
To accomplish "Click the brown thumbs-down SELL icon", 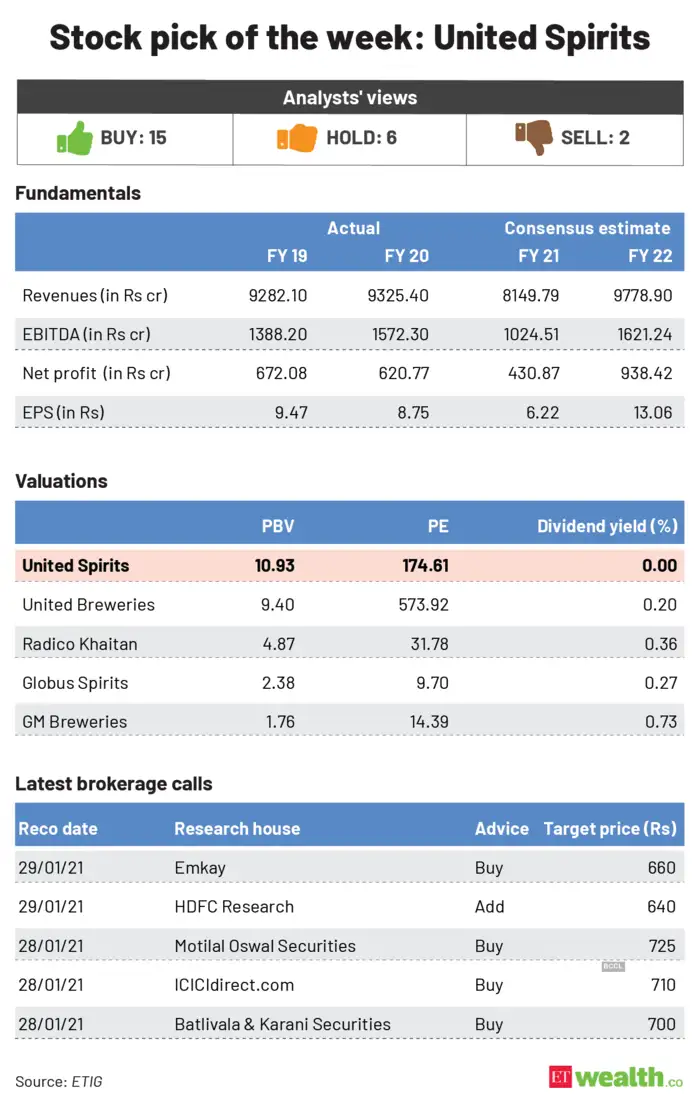I will pyautogui.click(x=533, y=137).
